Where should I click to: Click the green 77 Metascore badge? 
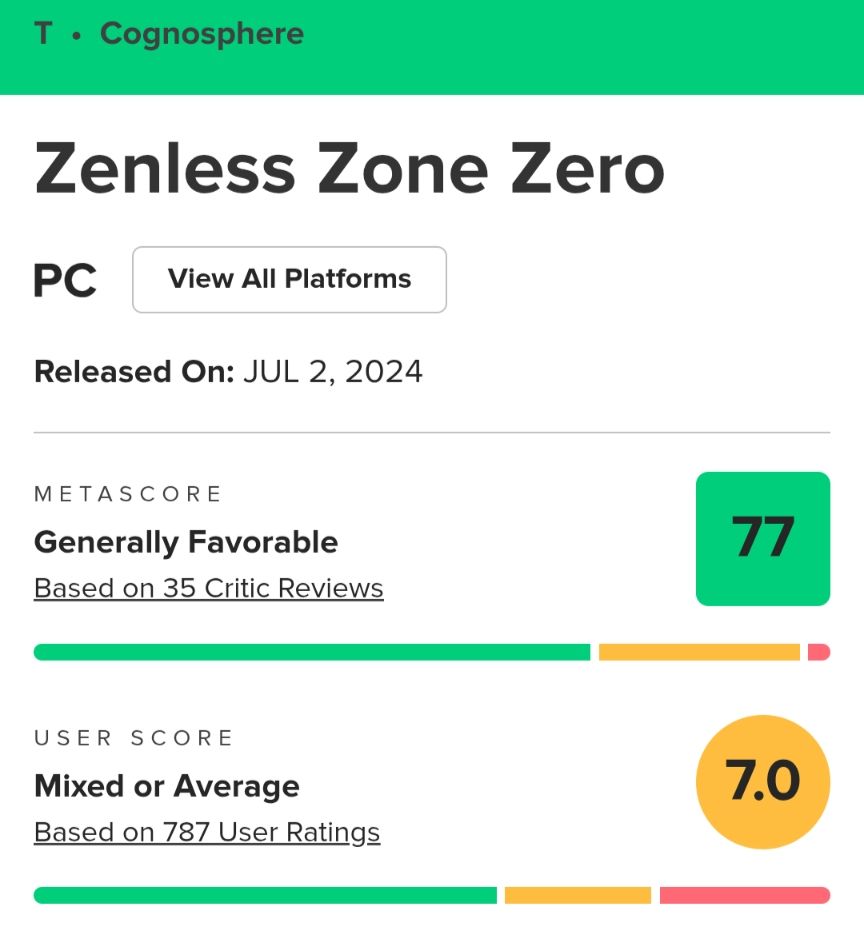(763, 539)
